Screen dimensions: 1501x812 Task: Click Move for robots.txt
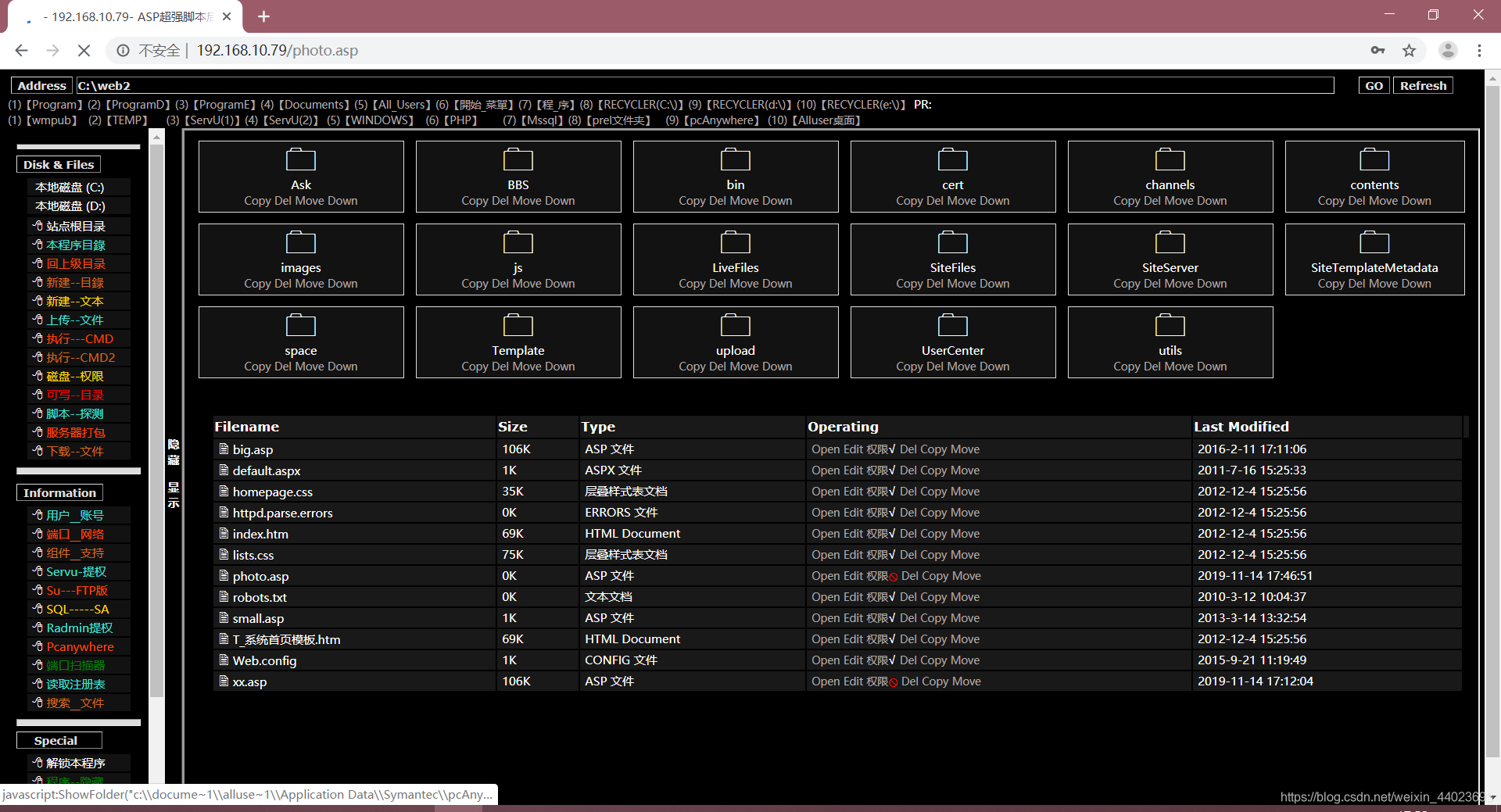965,597
